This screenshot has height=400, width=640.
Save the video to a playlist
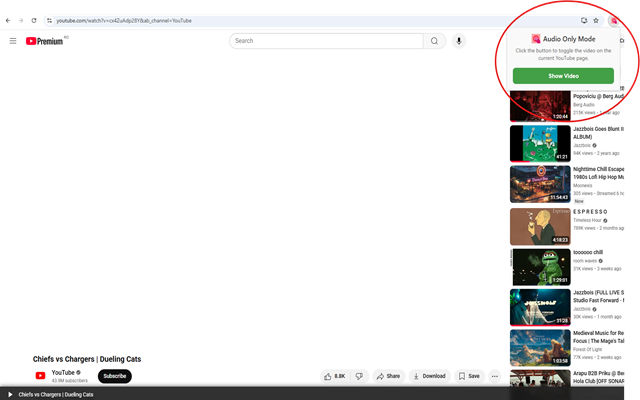469,376
